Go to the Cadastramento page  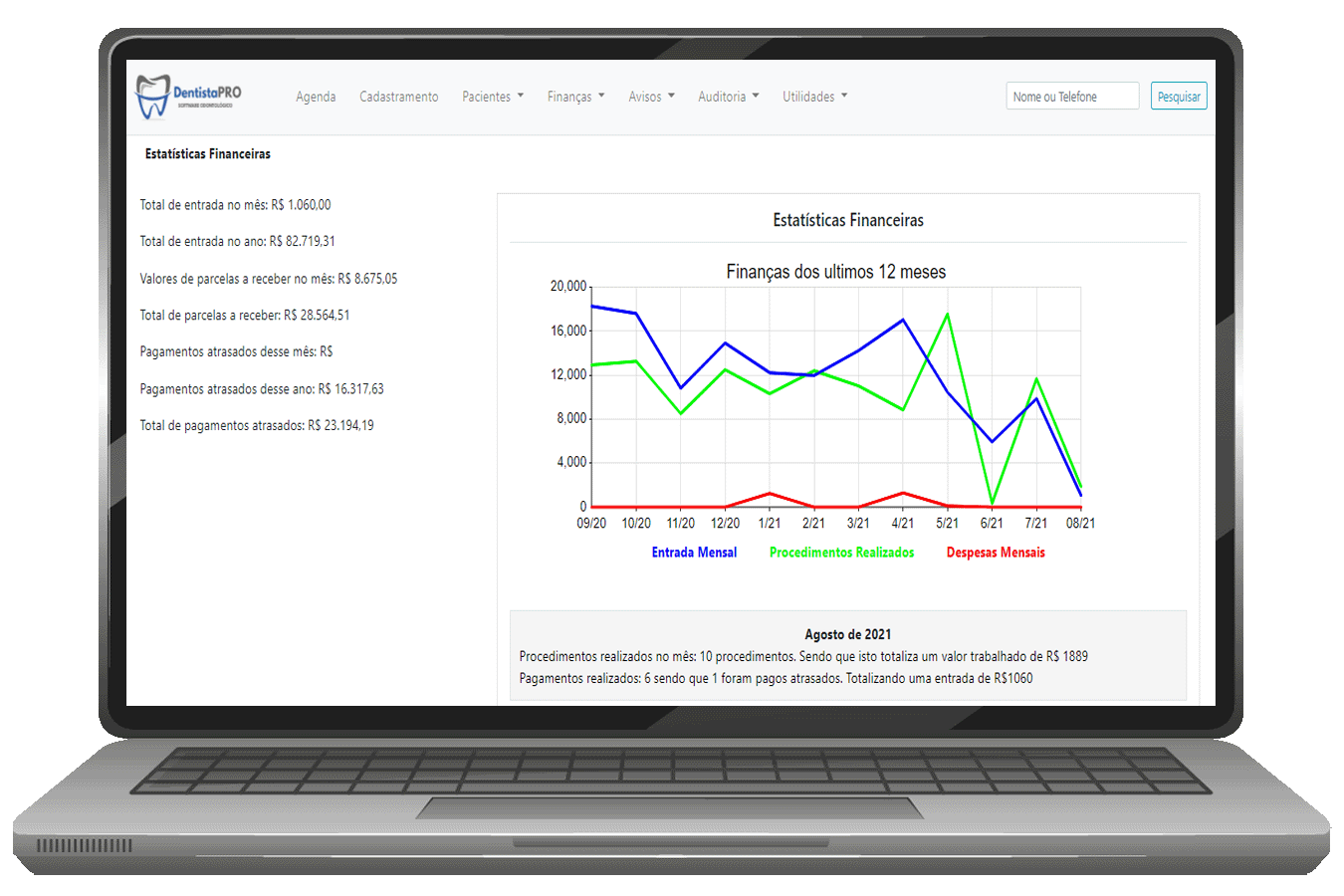[x=398, y=97]
